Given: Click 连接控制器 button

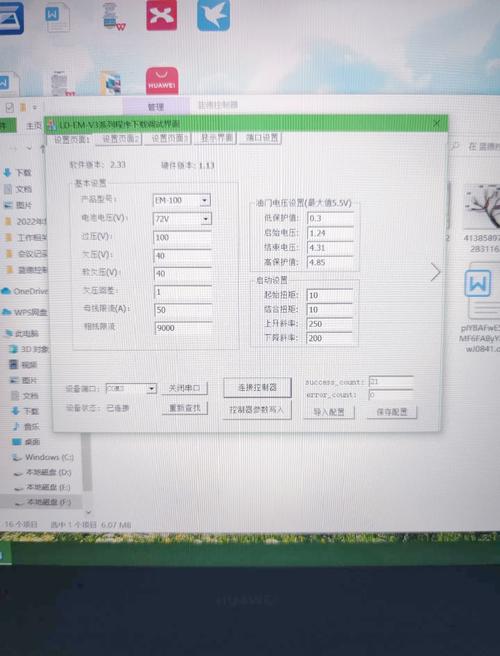Looking at the screenshot, I should [x=257, y=388].
